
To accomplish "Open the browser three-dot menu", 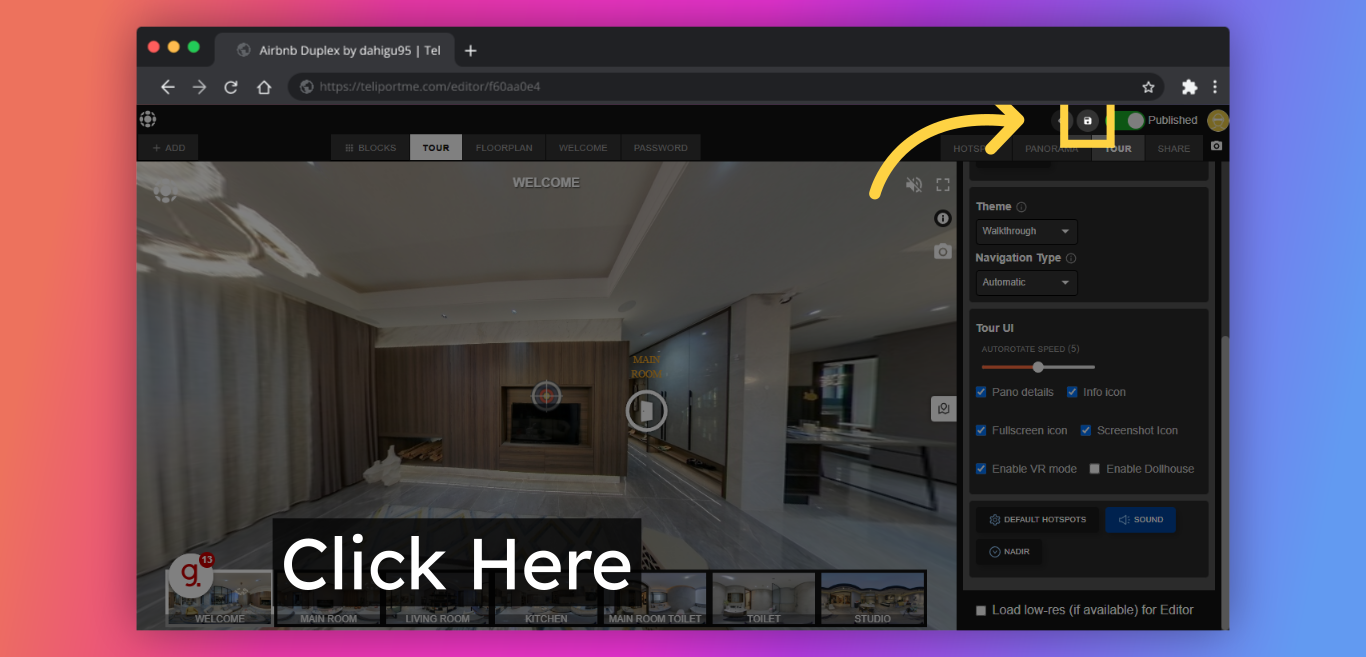I will click(1215, 87).
